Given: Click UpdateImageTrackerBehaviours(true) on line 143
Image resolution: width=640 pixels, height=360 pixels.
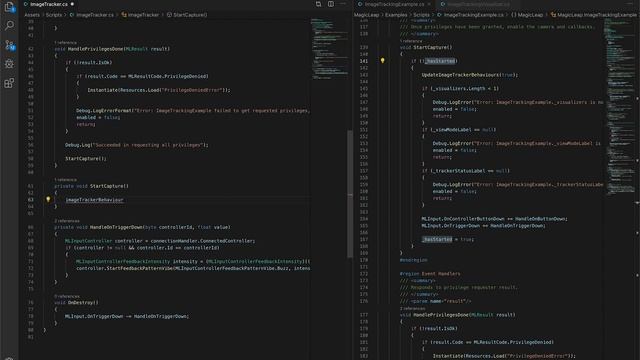Looking at the screenshot, I should [x=469, y=75].
